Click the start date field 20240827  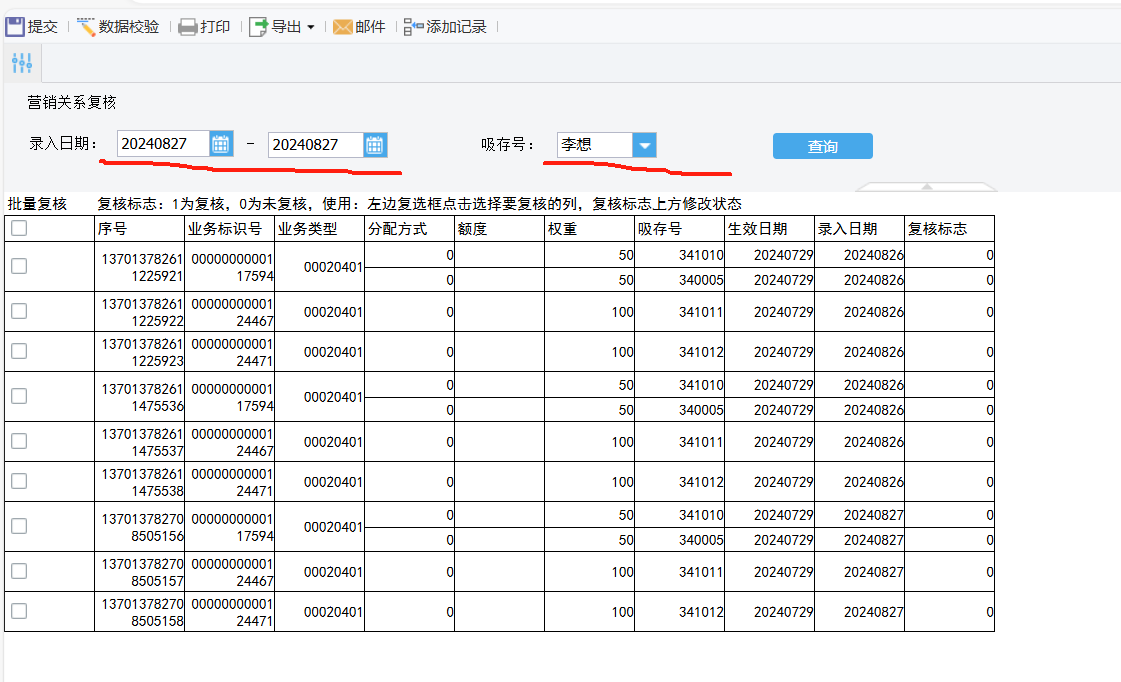pyautogui.click(x=163, y=144)
